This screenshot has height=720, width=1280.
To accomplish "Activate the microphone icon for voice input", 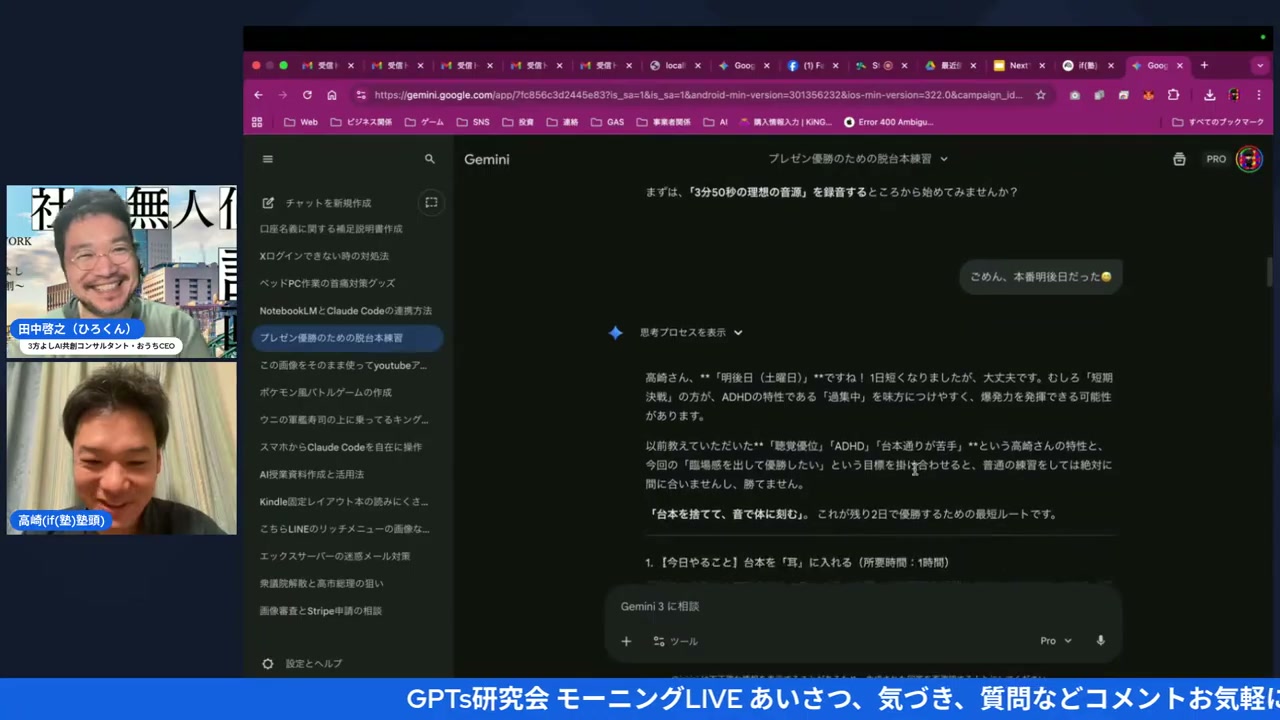I will (1100, 641).
